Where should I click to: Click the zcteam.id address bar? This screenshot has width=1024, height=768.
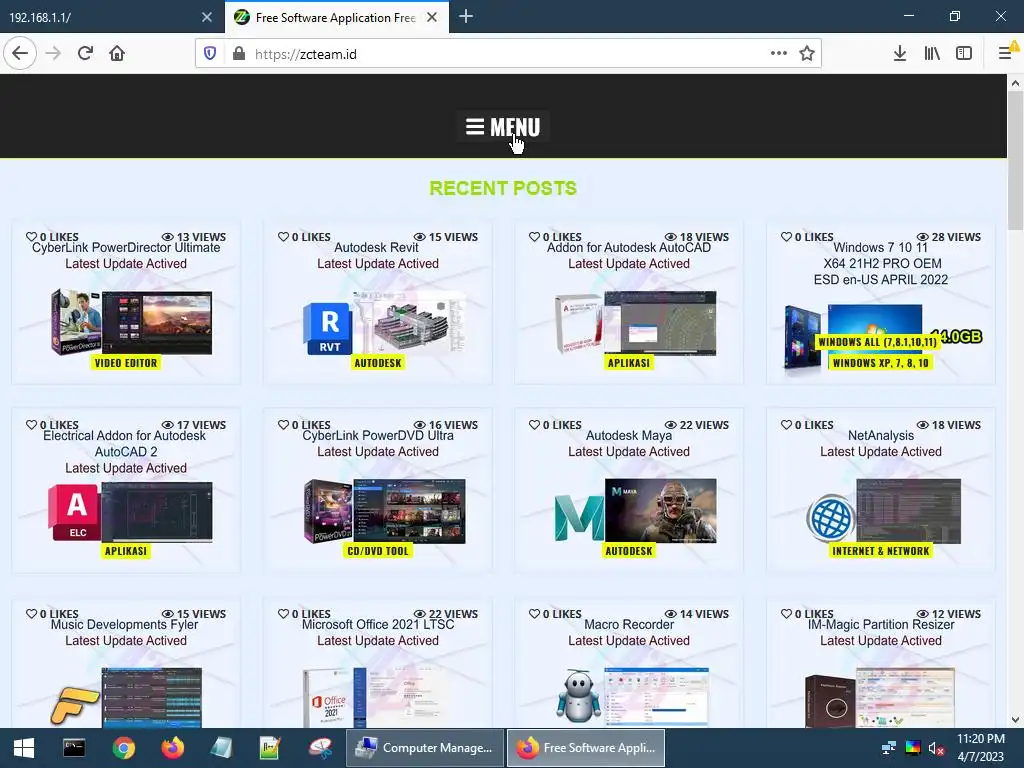click(509, 54)
